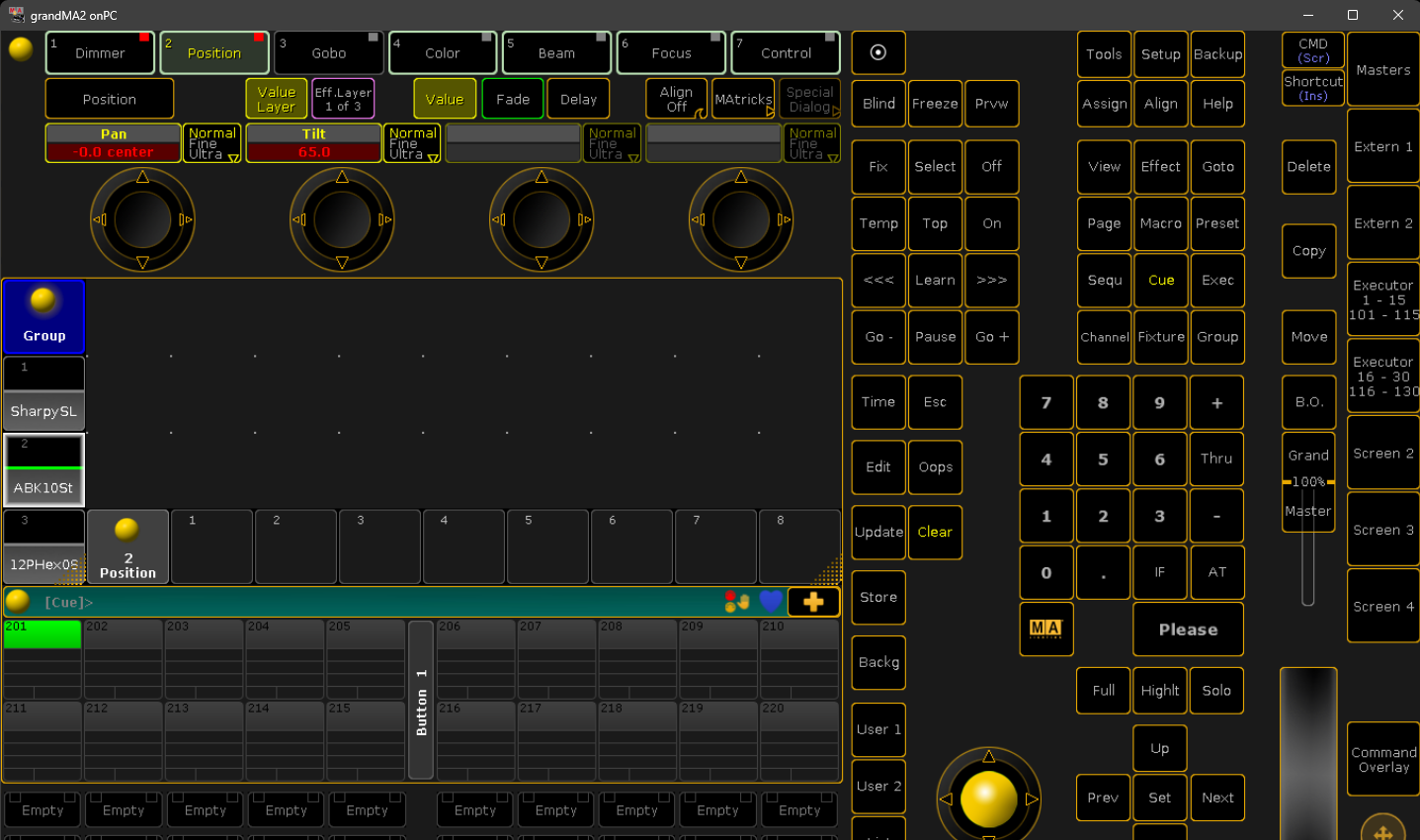Screen dimensions: 1420x840
Task: Click the yellow plus icon on command line
Action: point(813,602)
